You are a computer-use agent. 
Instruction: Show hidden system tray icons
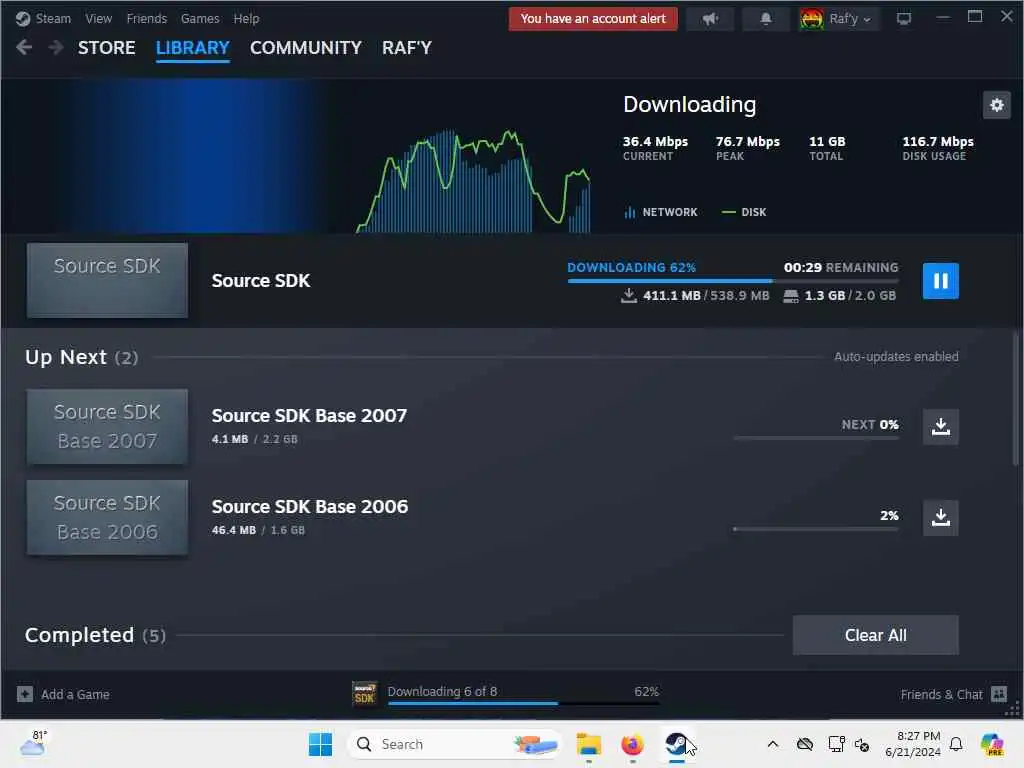pyautogui.click(x=773, y=744)
